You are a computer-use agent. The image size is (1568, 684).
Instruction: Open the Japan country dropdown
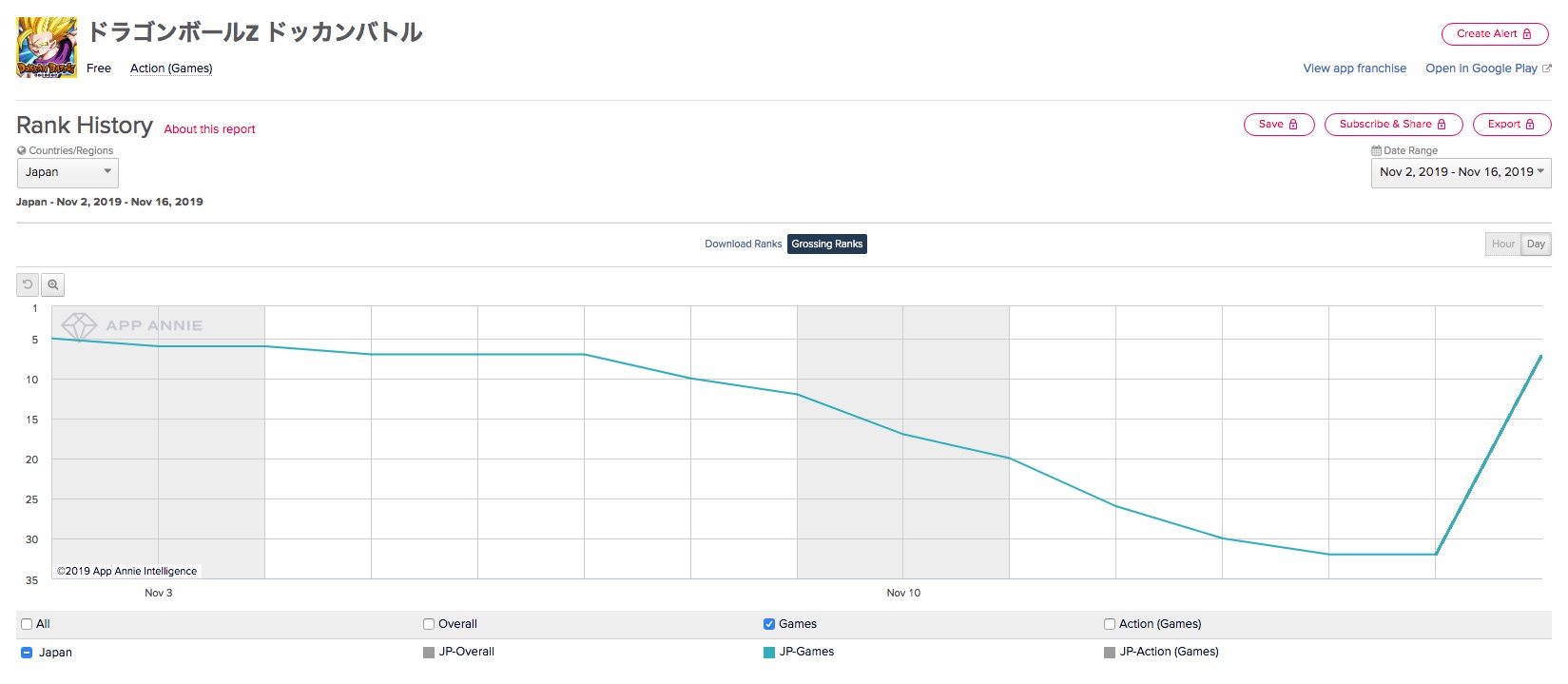(68, 172)
